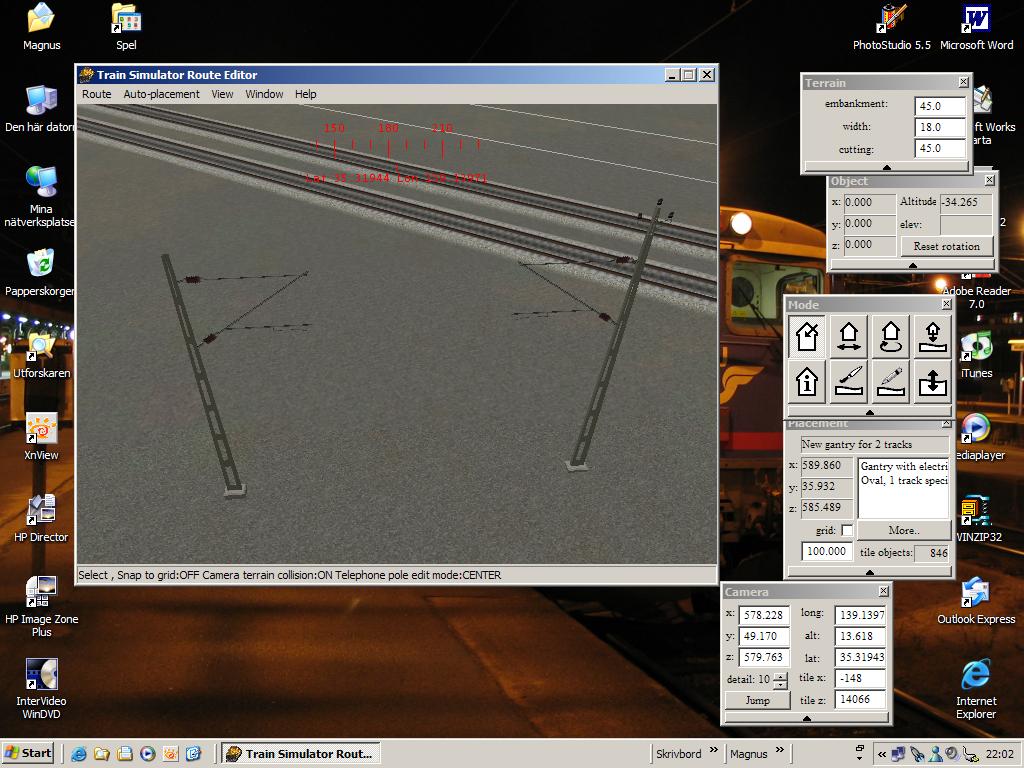Viewport: 1024px width, 768px height.
Task: Open the Route menu
Action: [x=97, y=94]
